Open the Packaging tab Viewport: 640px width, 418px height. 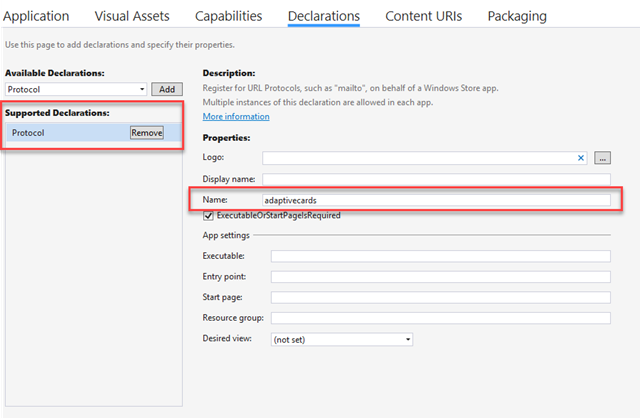pos(517,16)
